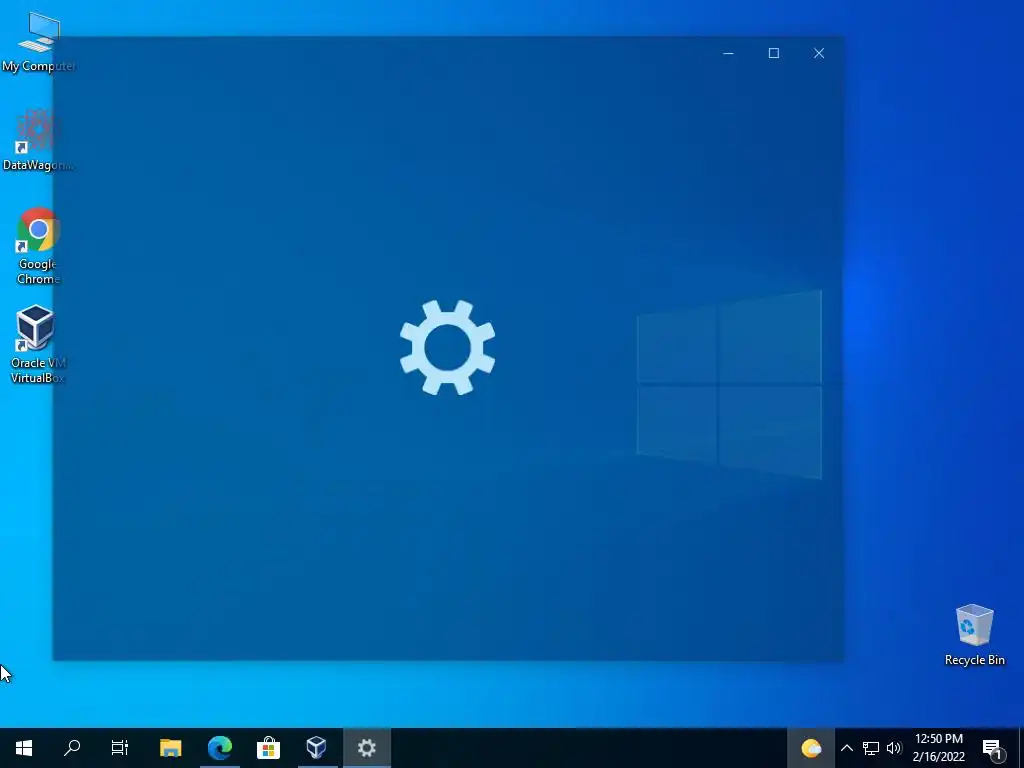Select the Google Chrome desktop shortcut
The width and height of the screenshot is (1024, 768).
click(38, 246)
